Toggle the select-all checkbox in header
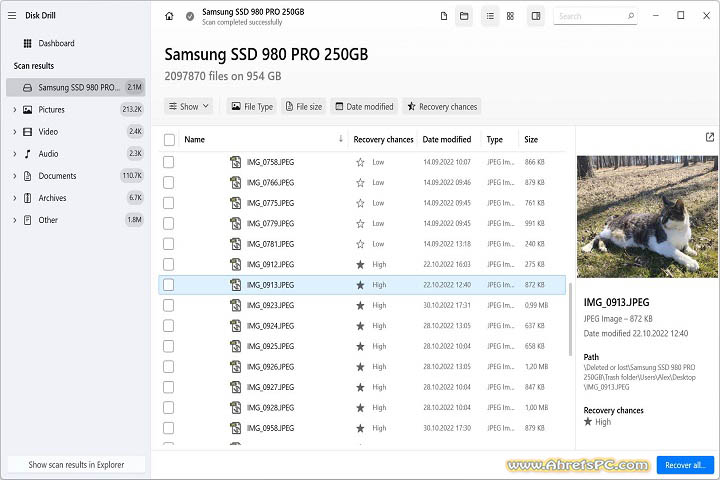The height and width of the screenshot is (480, 720). [169, 140]
